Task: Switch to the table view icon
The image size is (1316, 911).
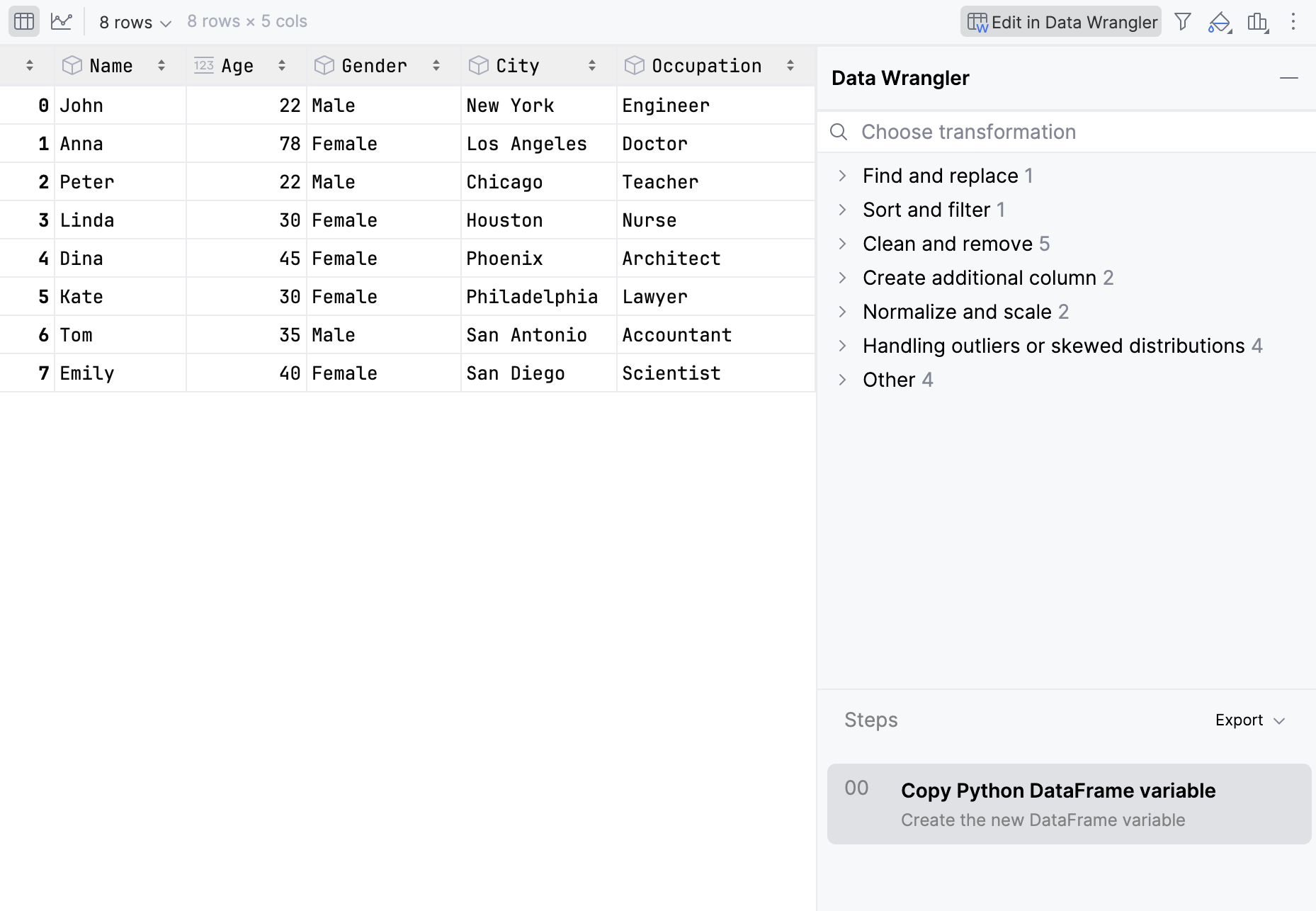Action: click(23, 21)
